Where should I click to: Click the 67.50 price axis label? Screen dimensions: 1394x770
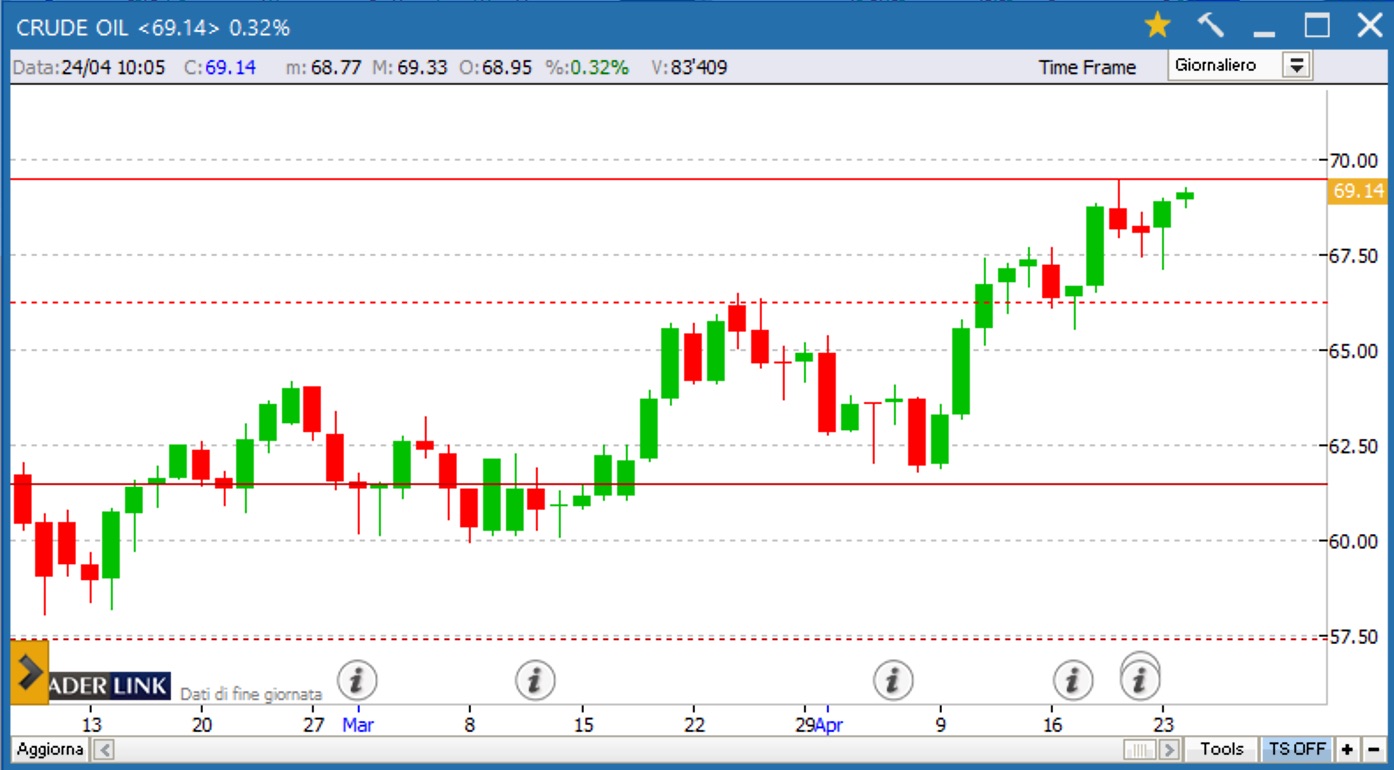pos(1352,255)
